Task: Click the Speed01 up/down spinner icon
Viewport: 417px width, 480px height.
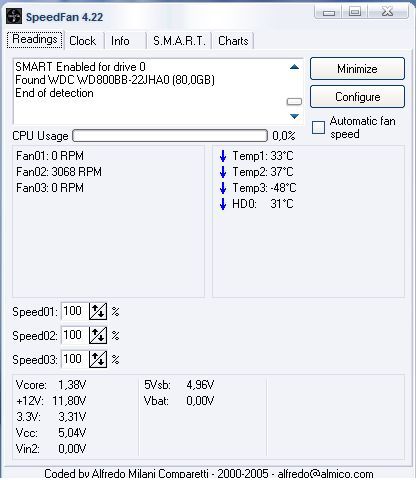Action: click(x=98, y=311)
